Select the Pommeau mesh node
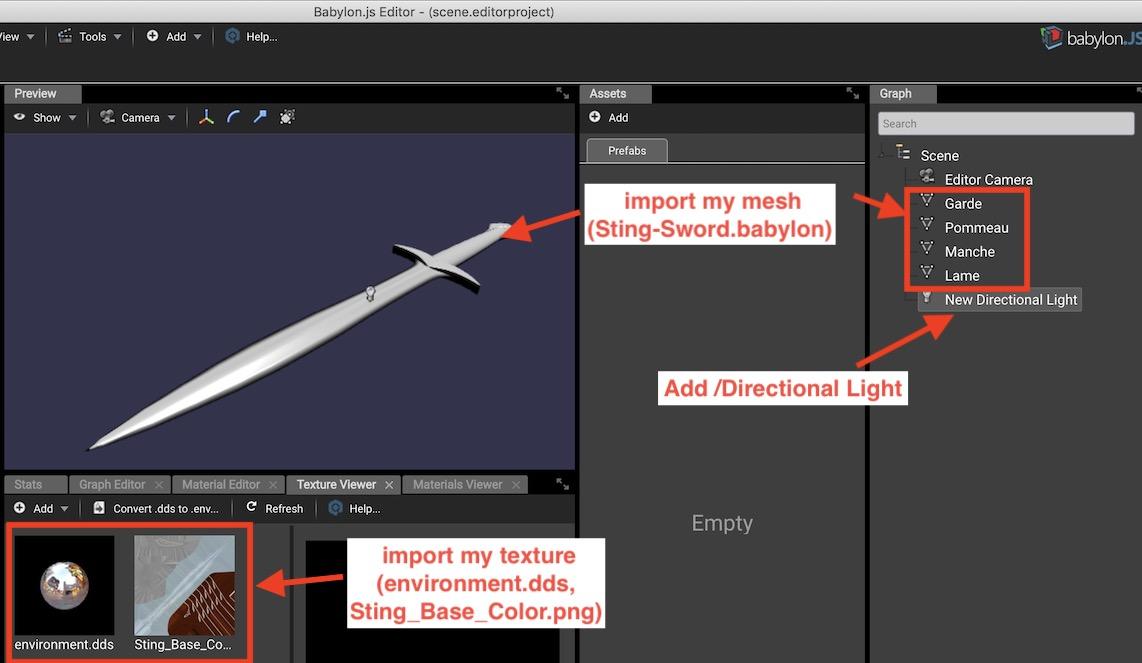This screenshot has height=663, width=1142. click(x=976, y=227)
